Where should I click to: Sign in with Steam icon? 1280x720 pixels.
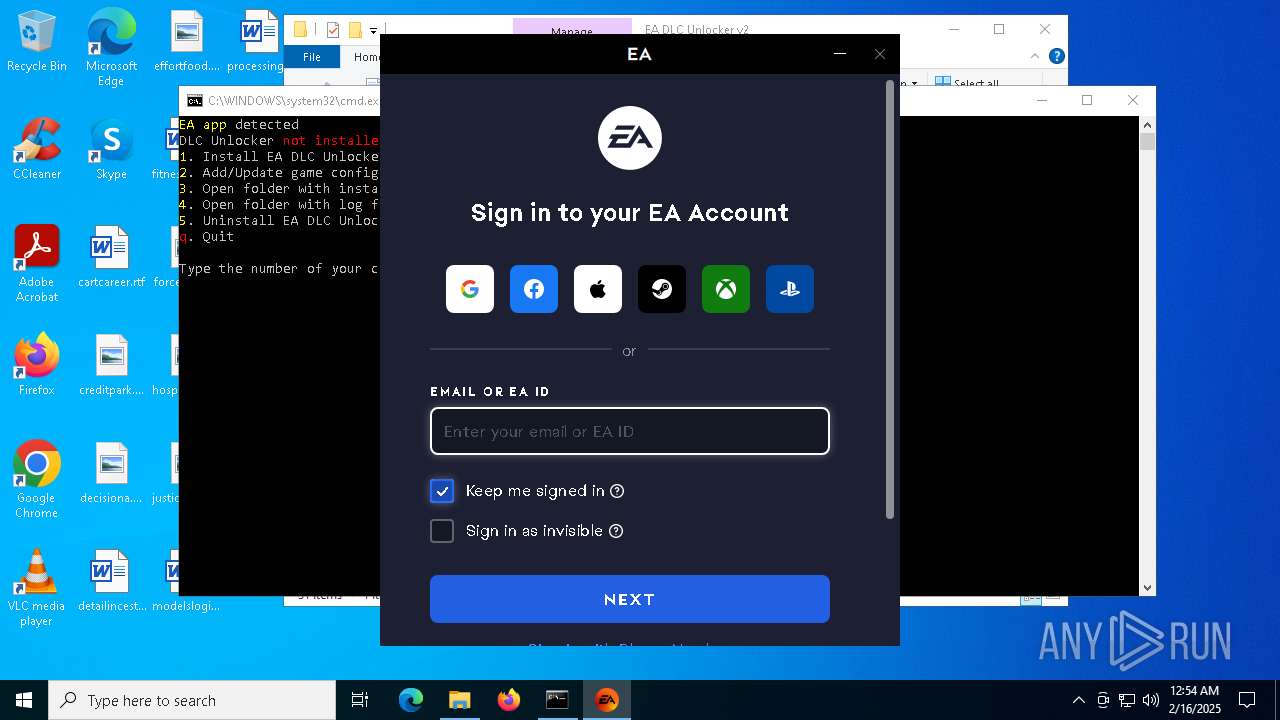662,289
